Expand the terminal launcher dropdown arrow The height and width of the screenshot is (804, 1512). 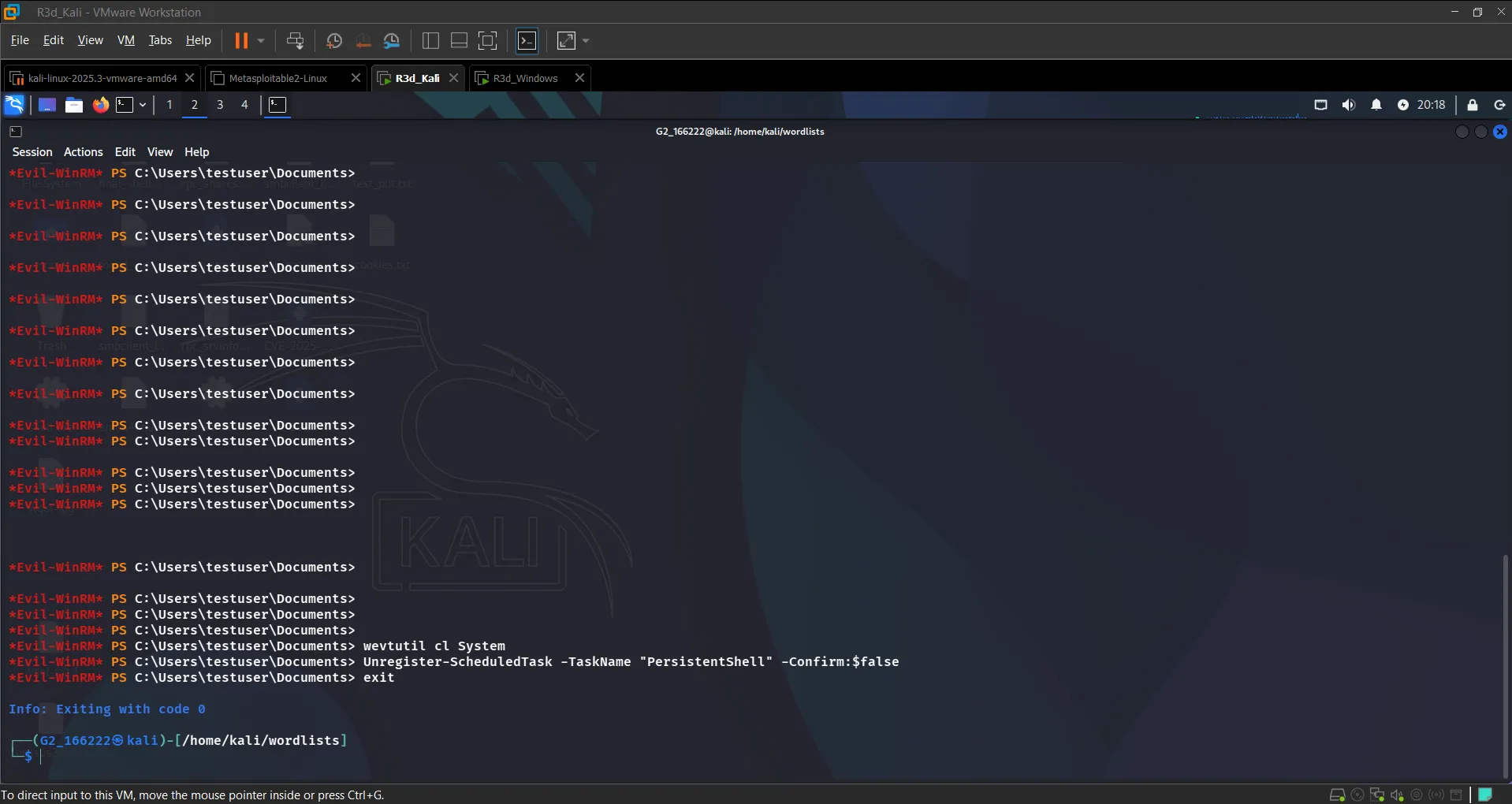(143, 105)
